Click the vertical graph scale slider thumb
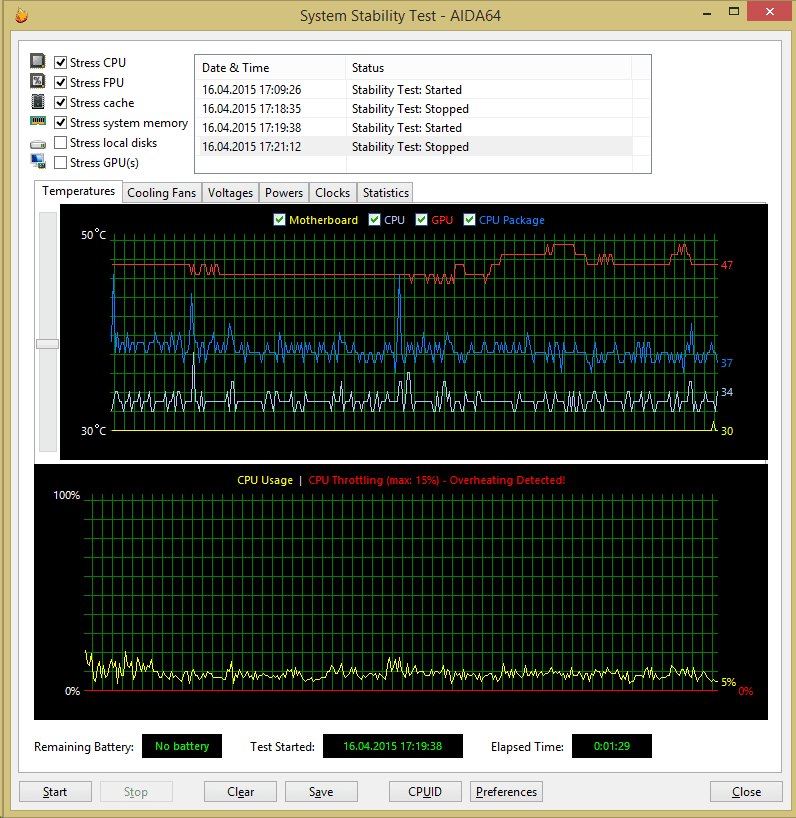The image size is (796, 818). pyautogui.click(x=47, y=344)
